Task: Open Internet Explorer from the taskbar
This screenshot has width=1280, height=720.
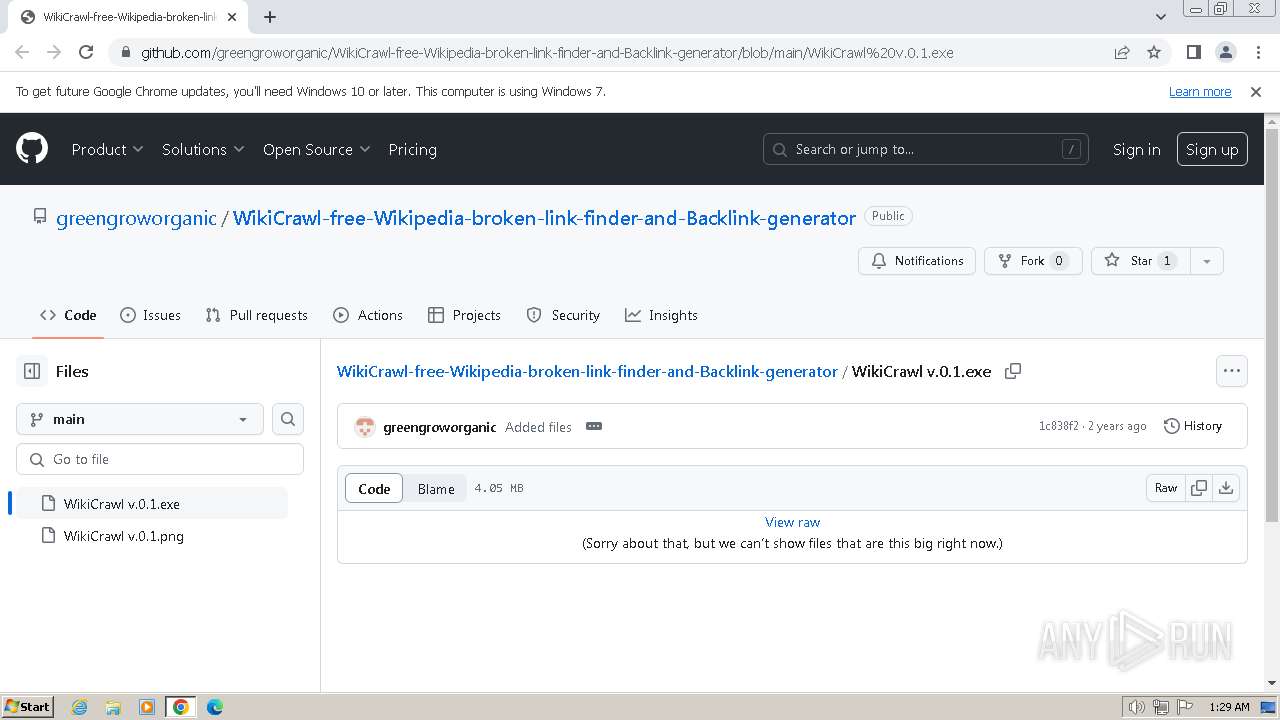Action: pos(79,707)
